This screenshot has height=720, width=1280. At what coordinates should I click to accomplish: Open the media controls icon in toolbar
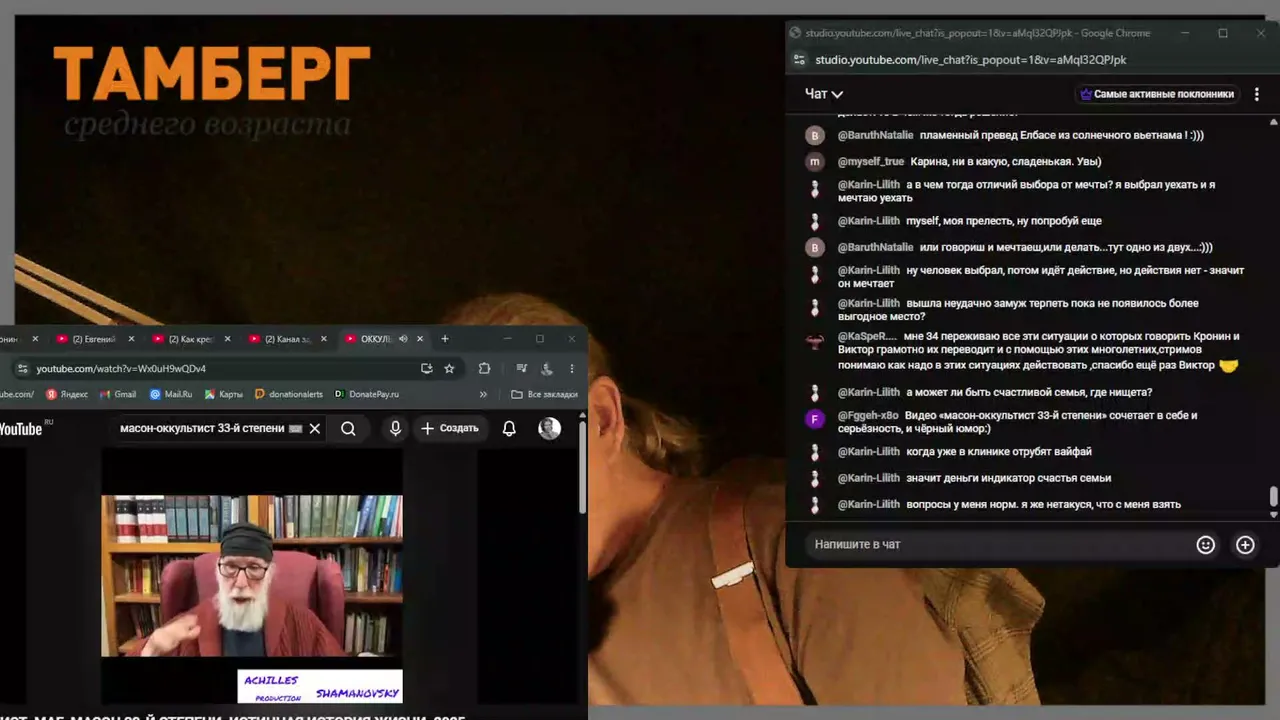pos(521,368)
